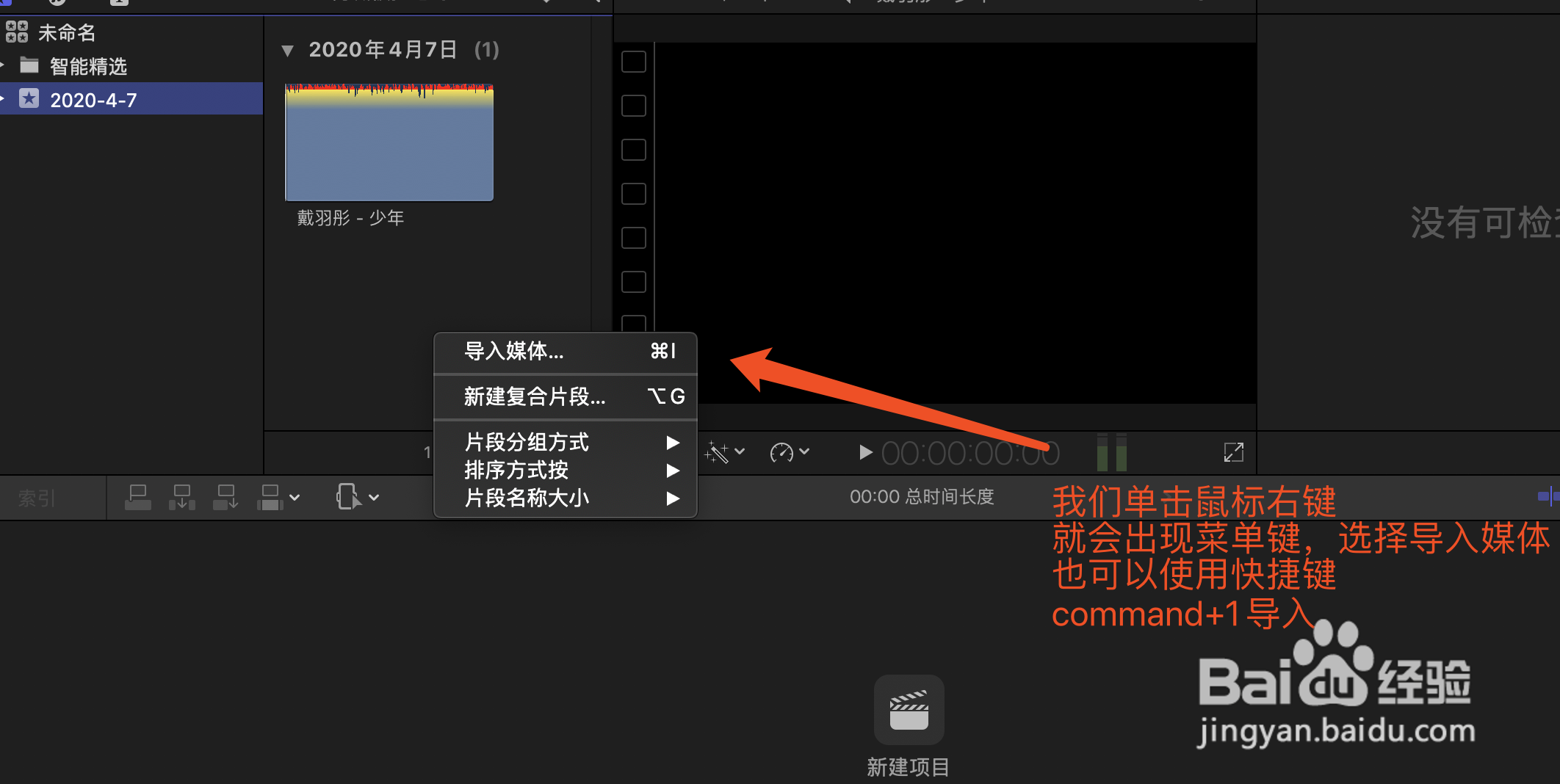Click the 索引 button
This screenshot has height=784, width=1560.
pos(35,498)
